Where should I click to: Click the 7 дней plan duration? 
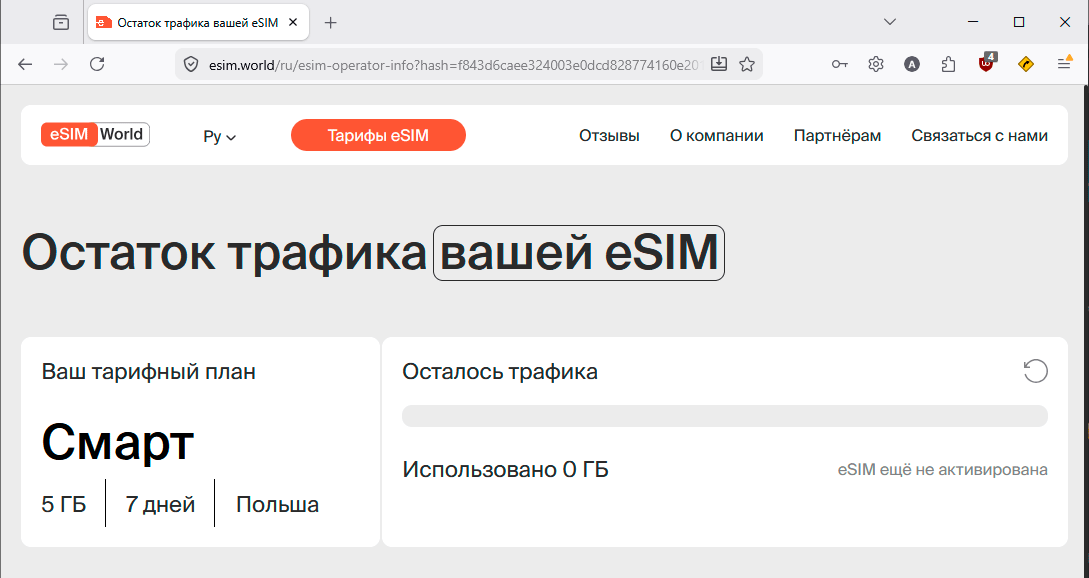pyautogui.click(x=160, y=504)
